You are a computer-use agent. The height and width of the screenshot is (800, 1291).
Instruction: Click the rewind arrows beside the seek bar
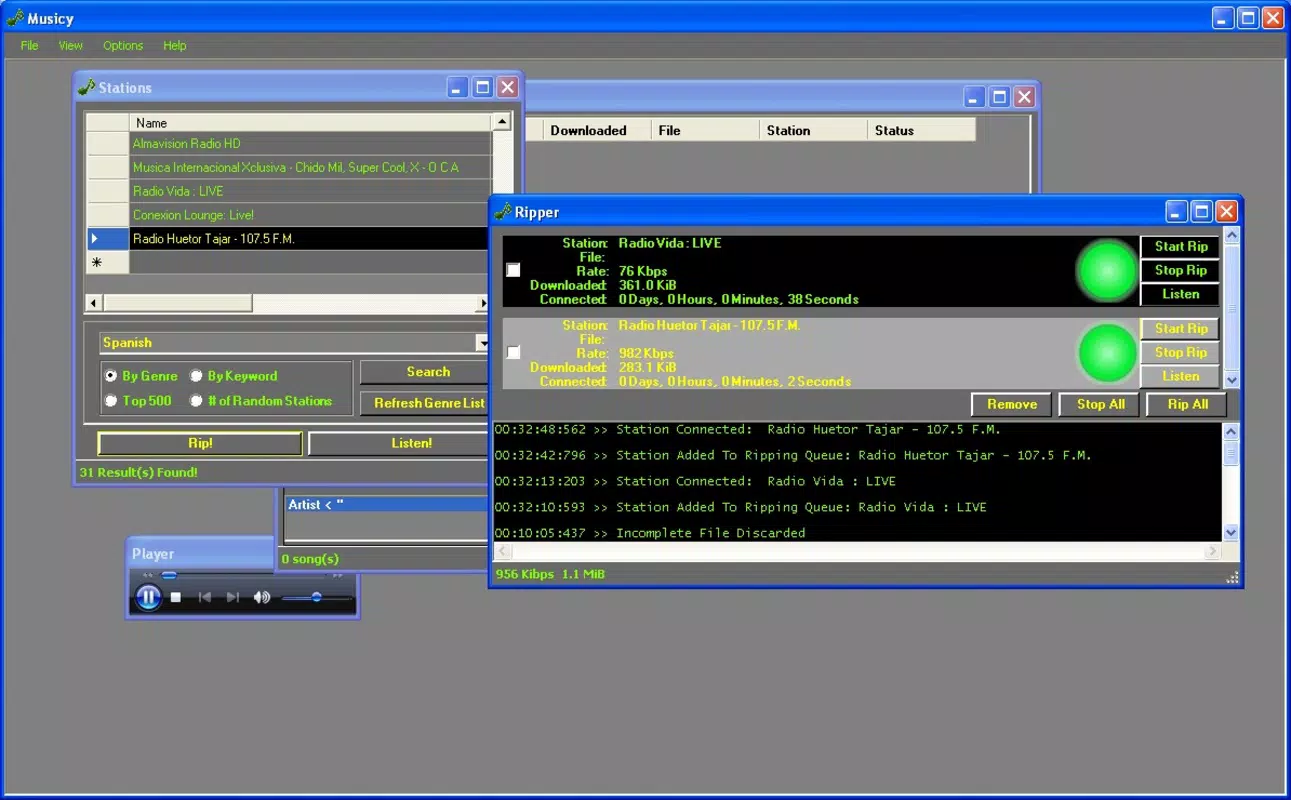pos(148,575)
